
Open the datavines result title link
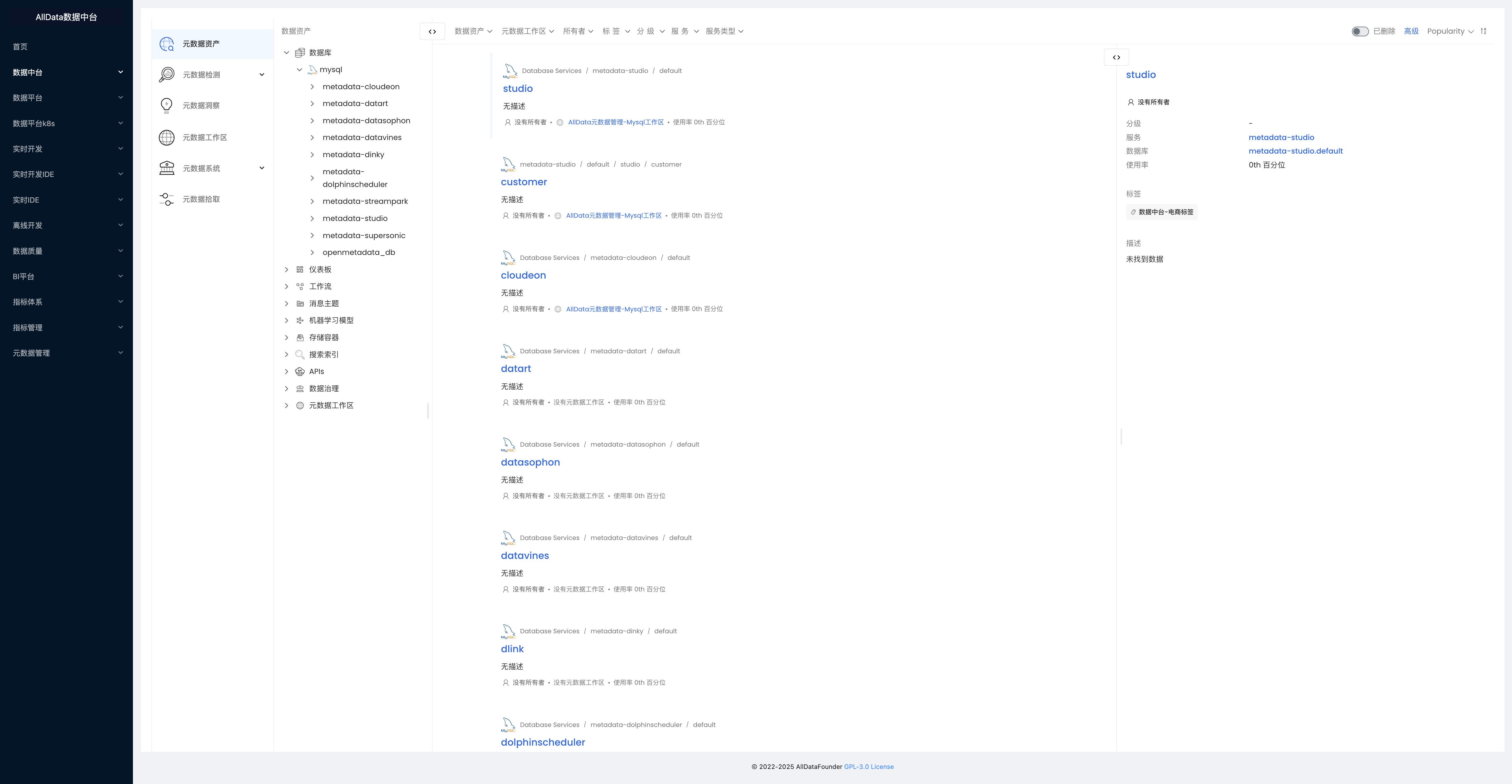pyautogui.click(x=525, y=556)
